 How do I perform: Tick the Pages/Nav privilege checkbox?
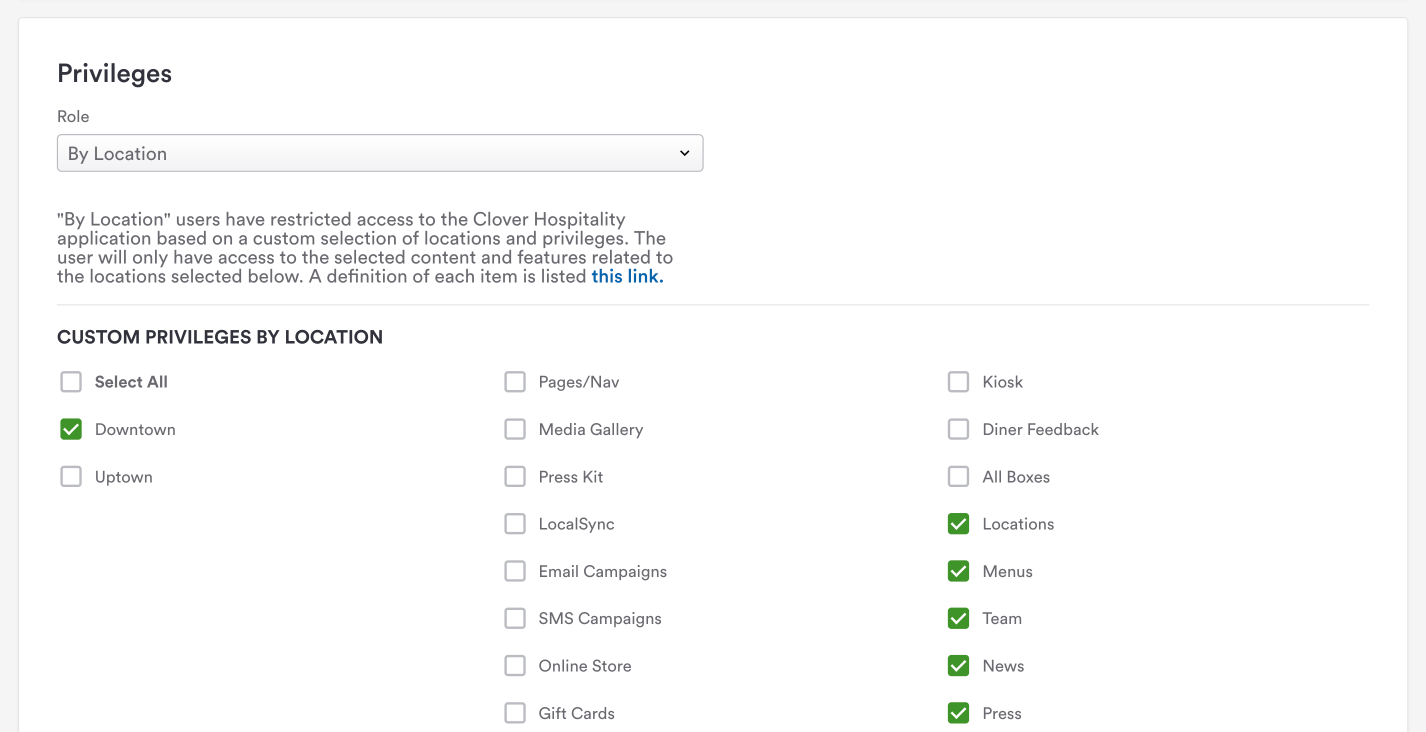(515, 382)
